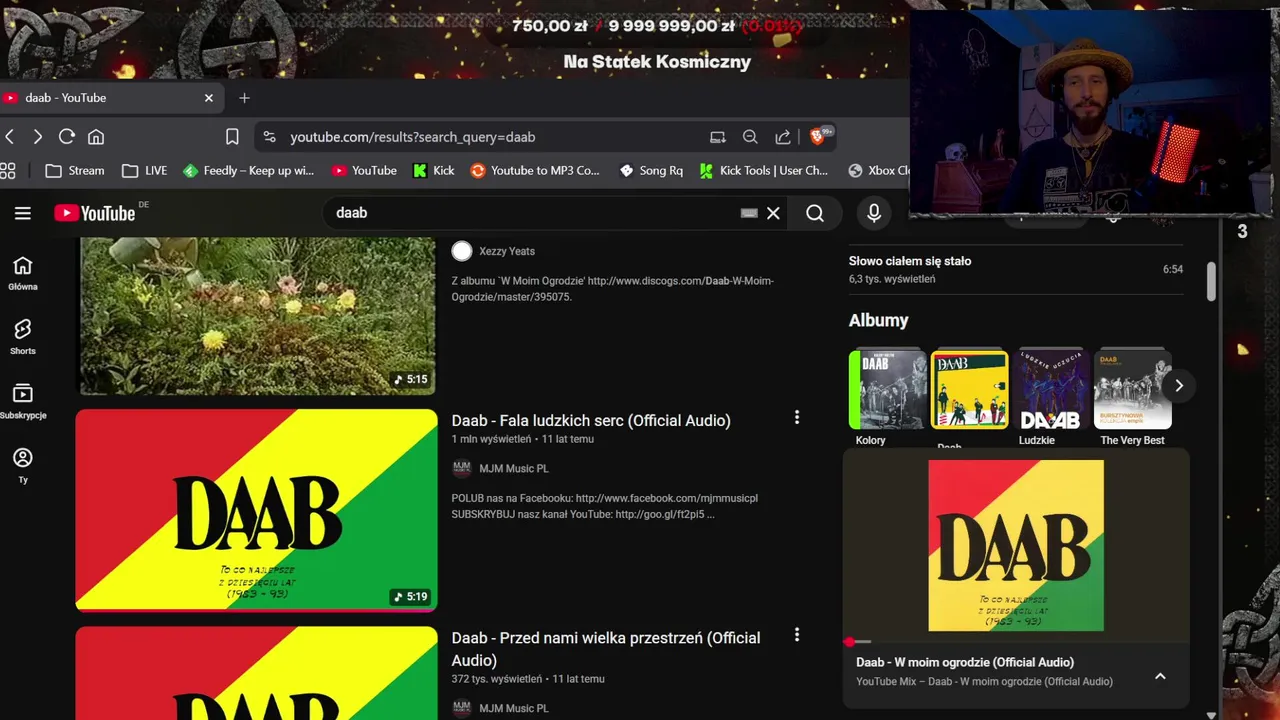Open Kolory album cover

pos(888,389)
